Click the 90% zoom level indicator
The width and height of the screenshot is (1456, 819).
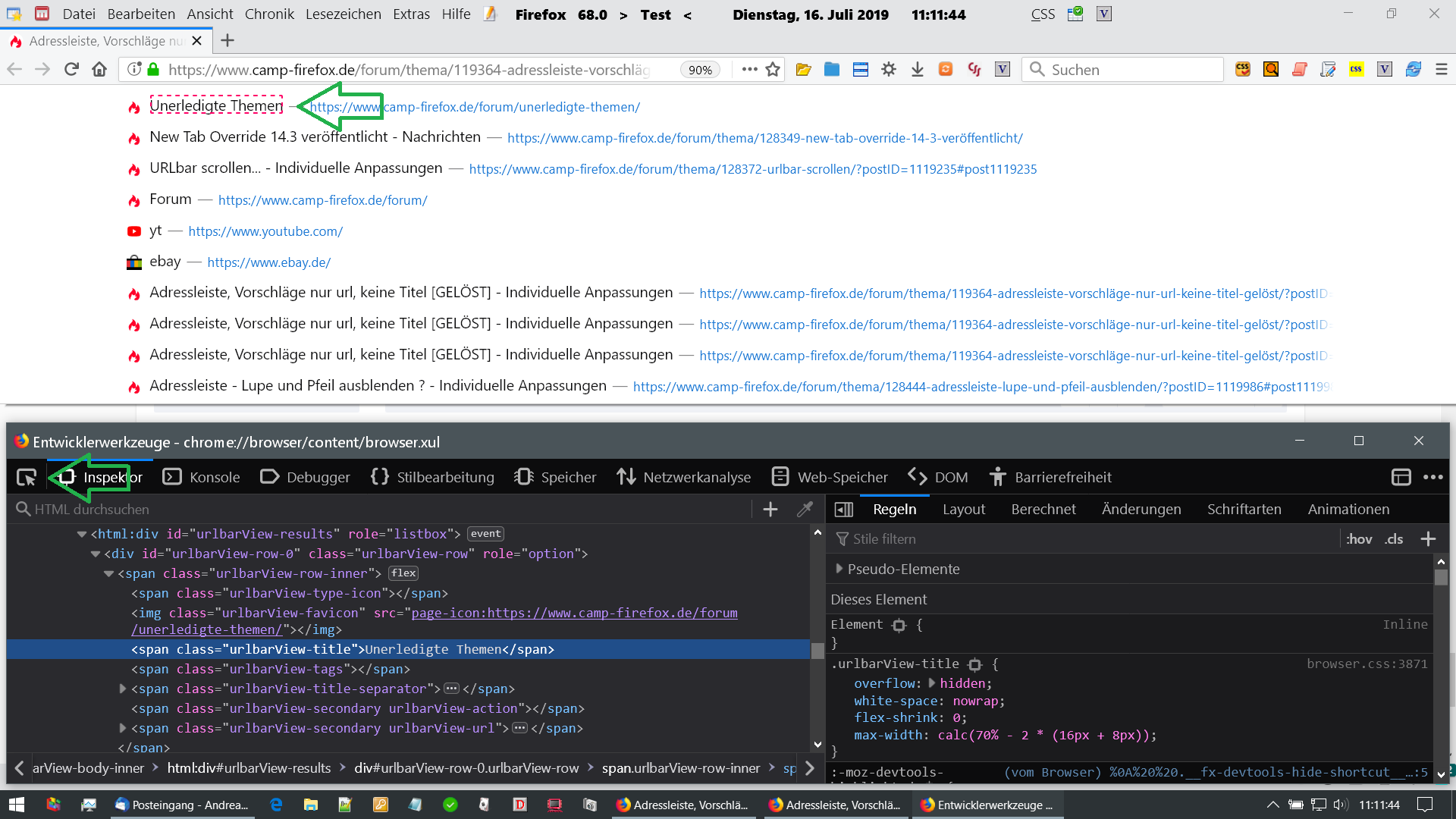(699, 70)
